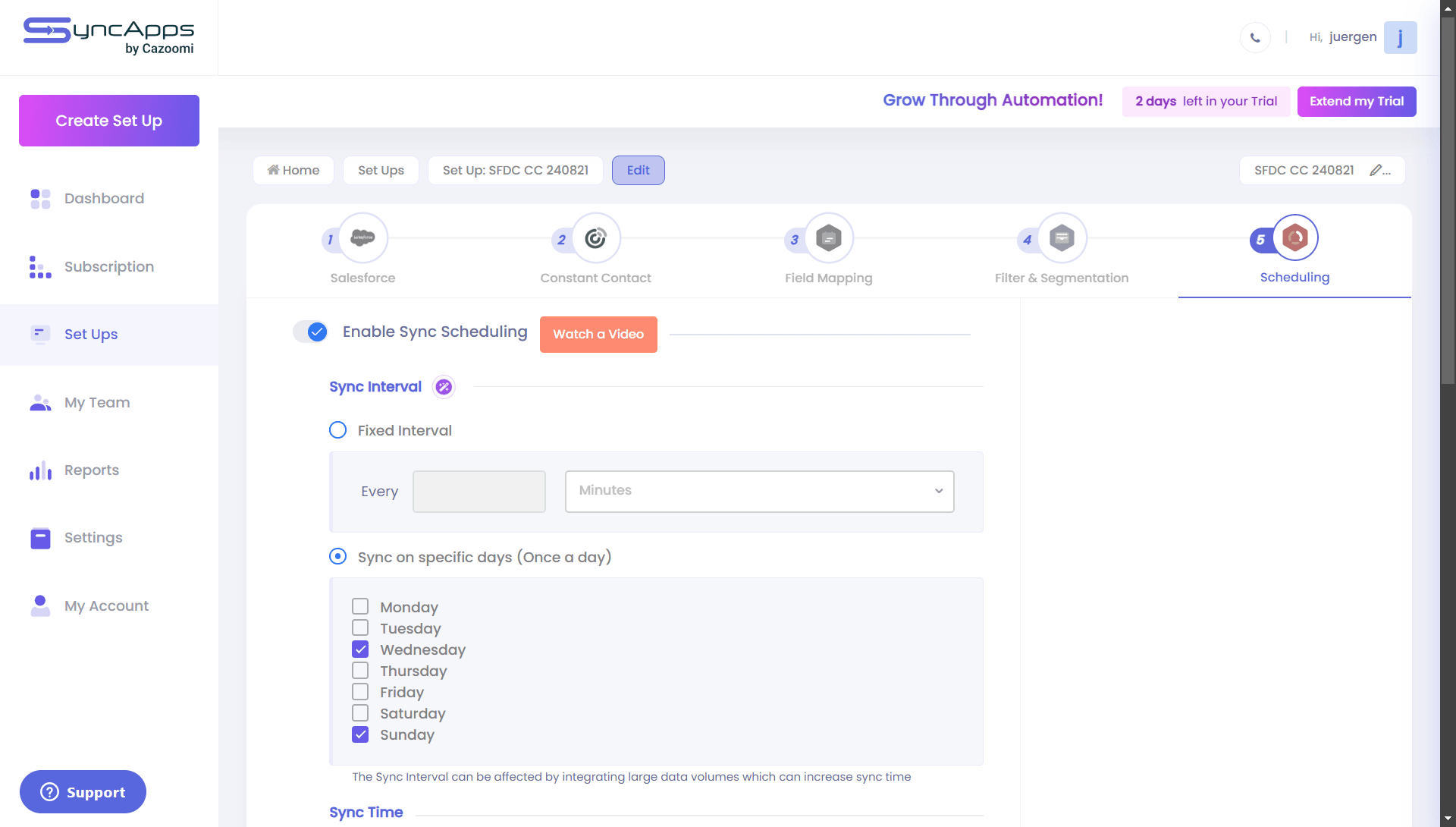Click the Sync Interval help badge icon

click(444, 387)
